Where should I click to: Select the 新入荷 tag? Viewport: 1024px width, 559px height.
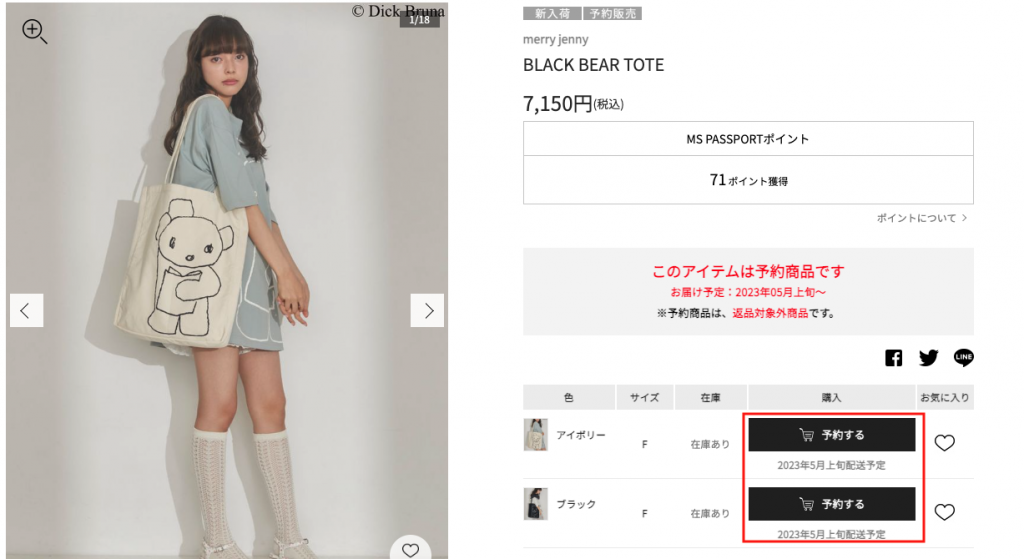552,14
